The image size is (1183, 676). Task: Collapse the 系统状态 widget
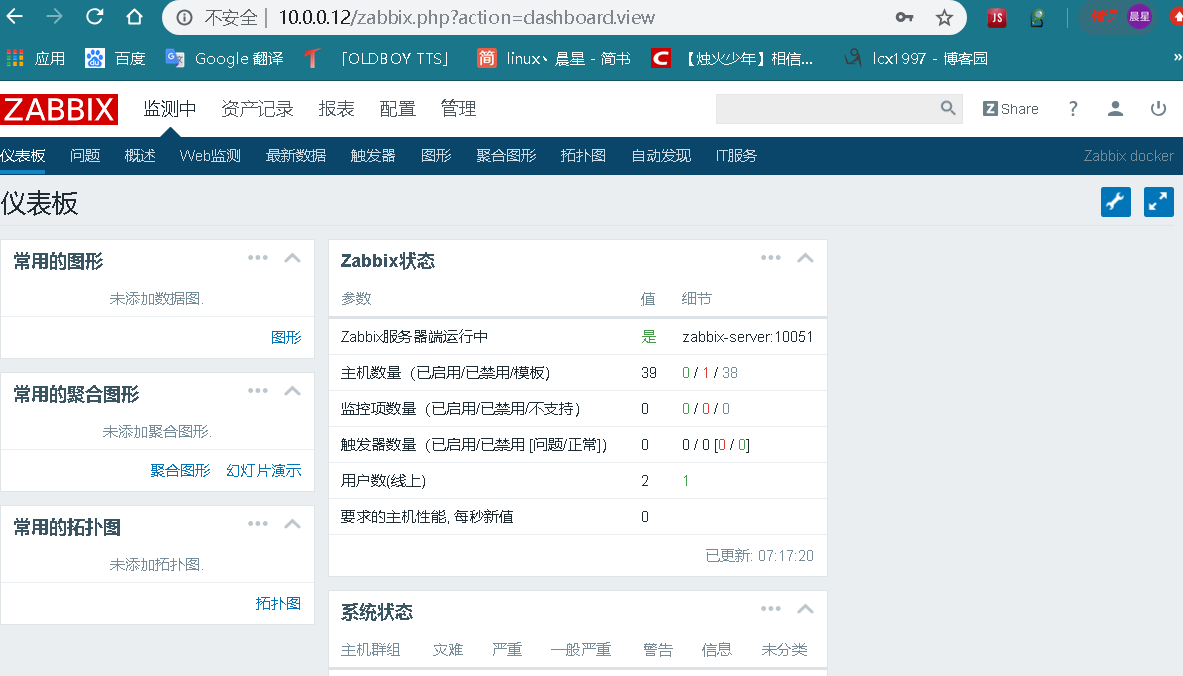click(805, 609)
